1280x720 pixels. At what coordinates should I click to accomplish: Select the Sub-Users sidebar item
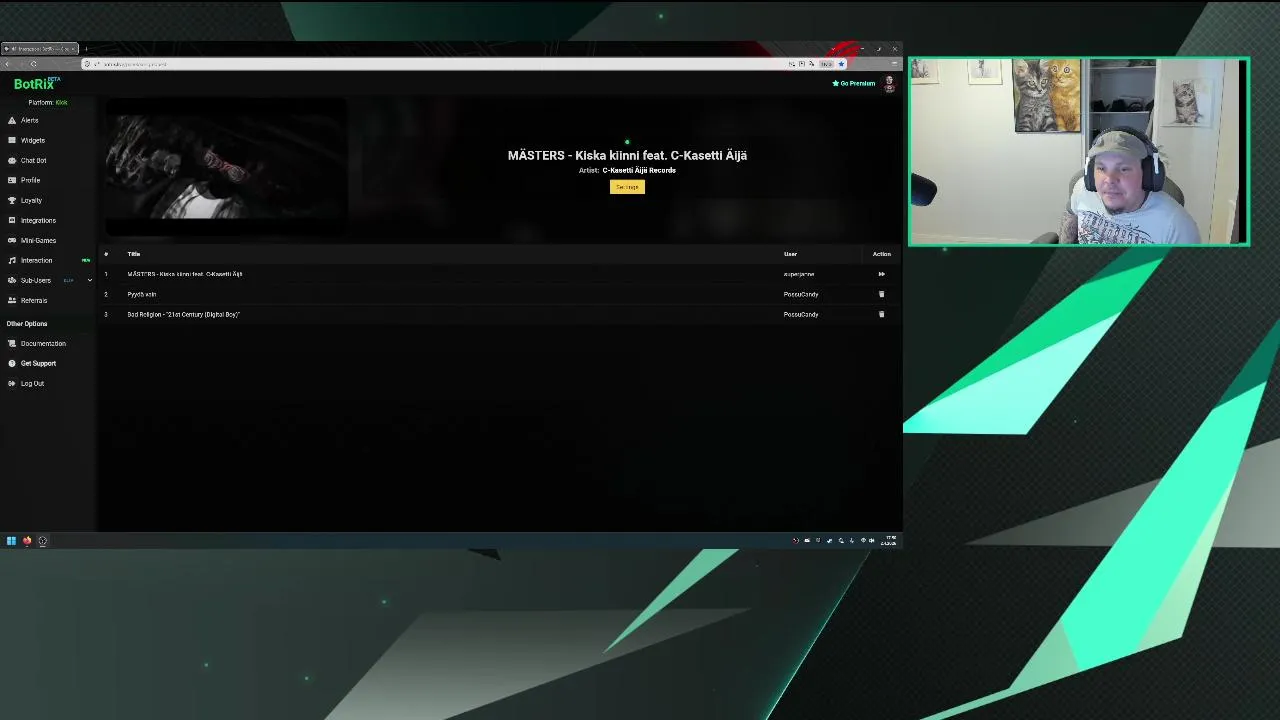(x=36, y=280)
